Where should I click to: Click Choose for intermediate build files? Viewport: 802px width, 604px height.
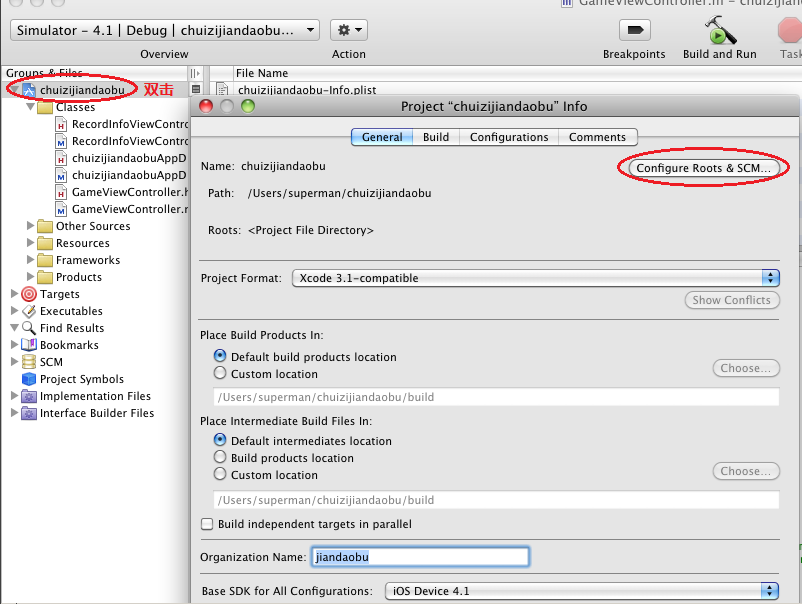(x=746, y=471)
